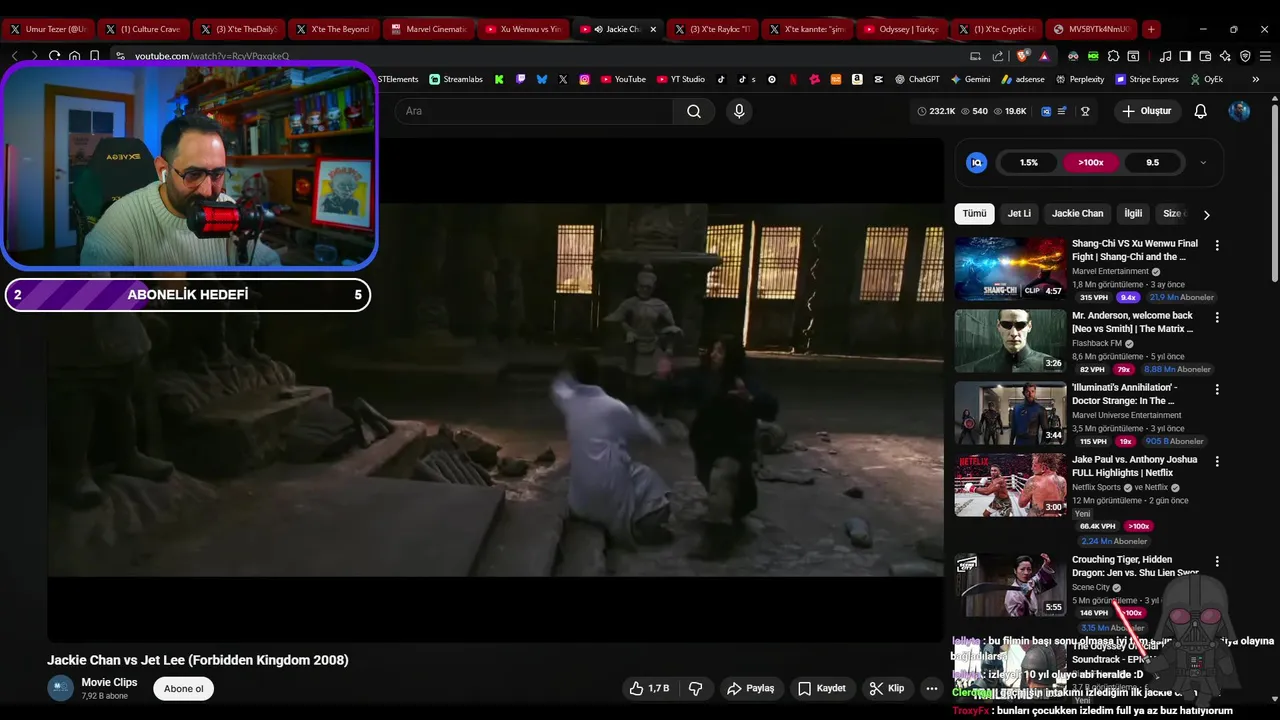Open options menu for Illuminati's Annihilation video
This screenshot has height=720, width=1280.
(1217, 389)
